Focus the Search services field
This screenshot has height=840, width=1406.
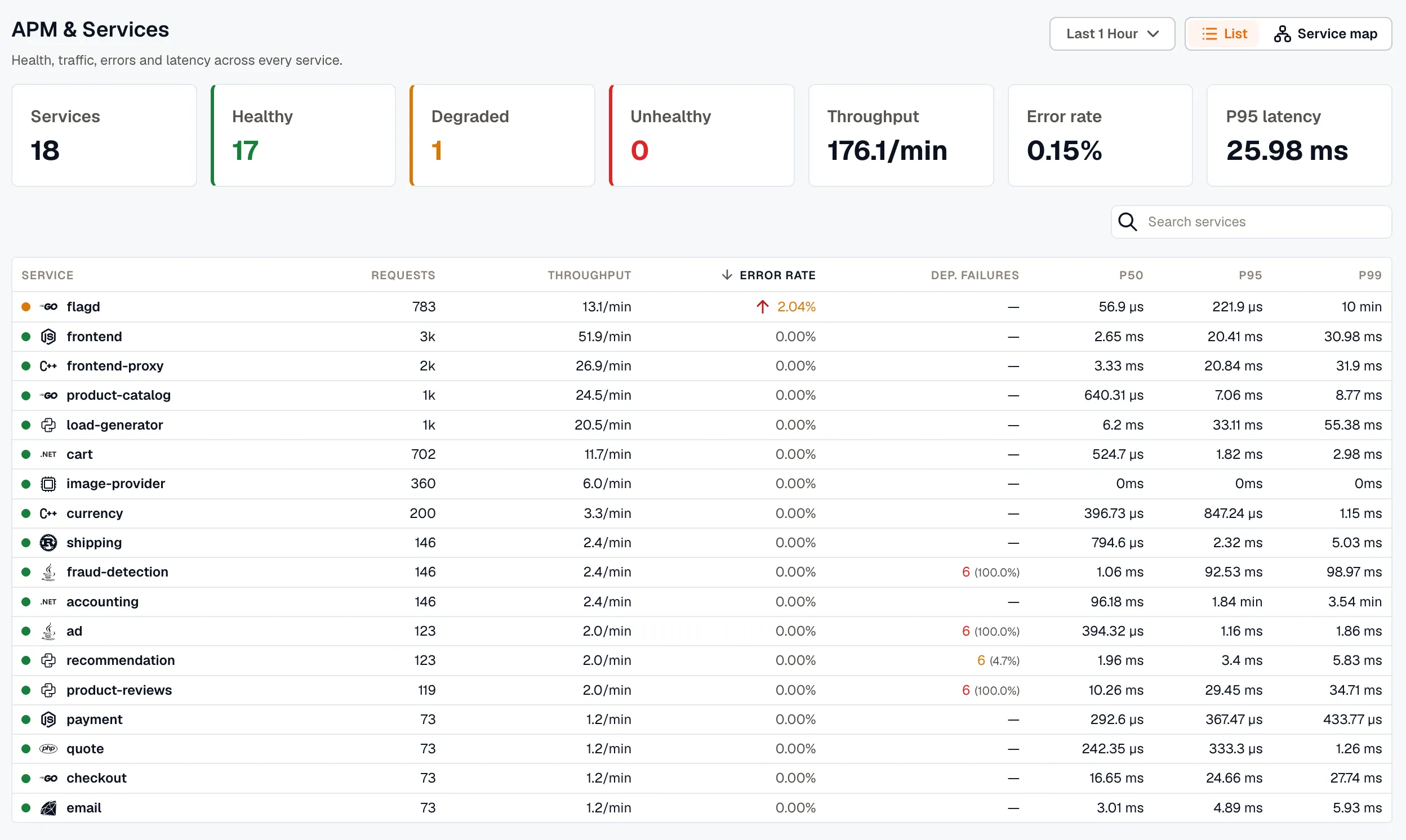click(1252, 222)
